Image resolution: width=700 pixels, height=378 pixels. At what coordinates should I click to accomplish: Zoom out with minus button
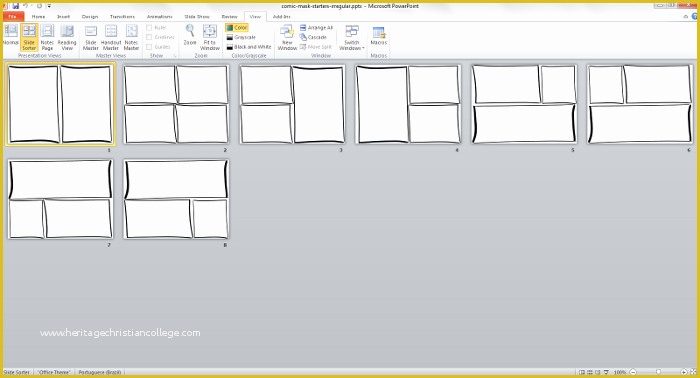pos(633,372)
